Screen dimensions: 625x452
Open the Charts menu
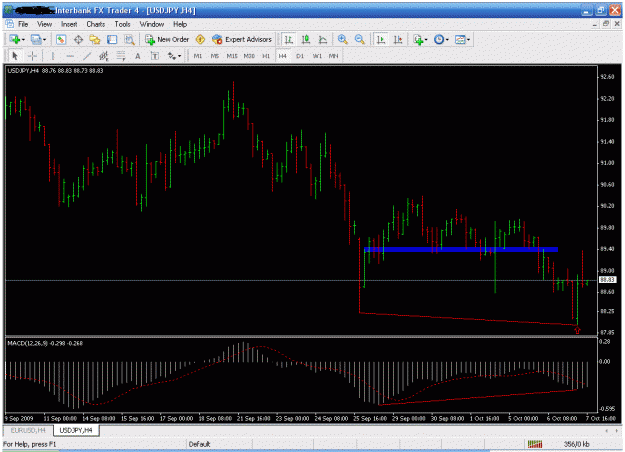96,24
